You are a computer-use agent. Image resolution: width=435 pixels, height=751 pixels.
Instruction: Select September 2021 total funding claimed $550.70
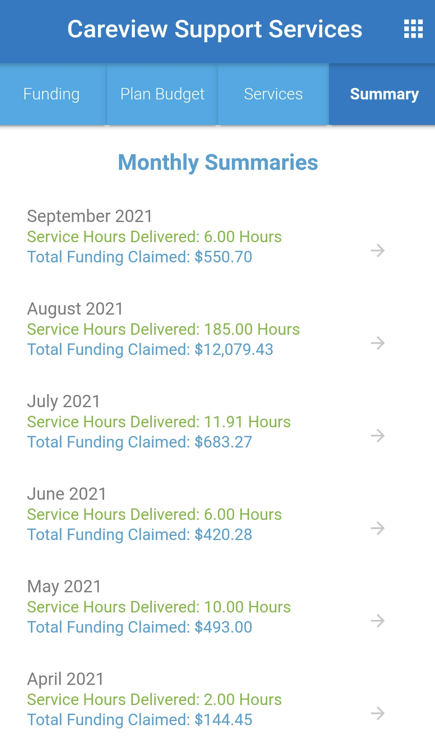pos(139,257)
